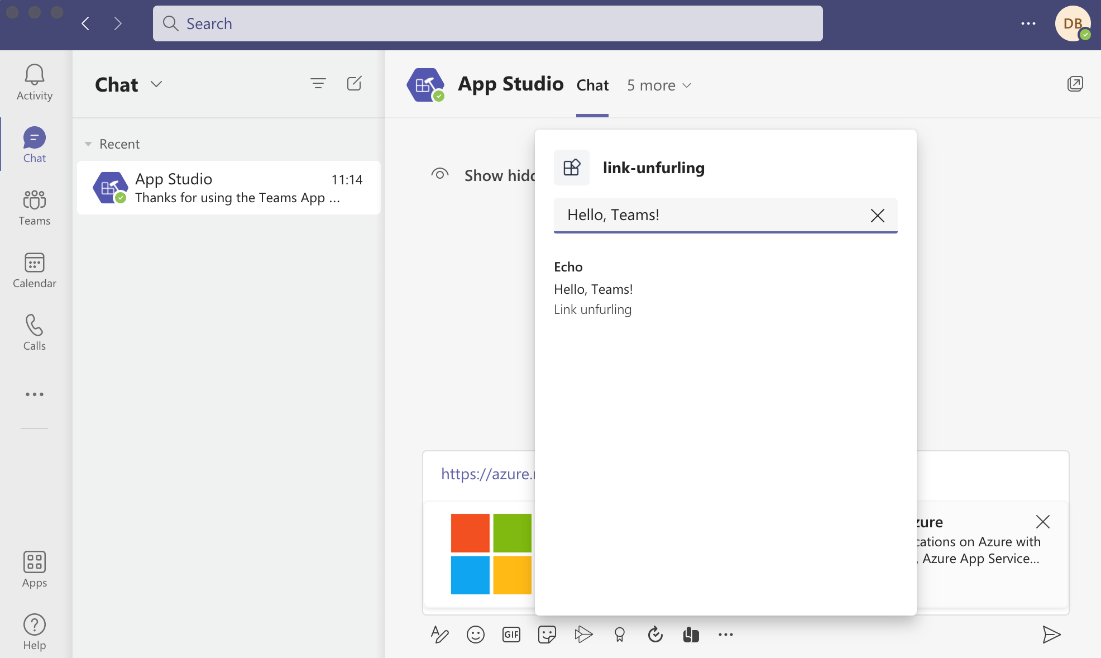Image resolution: width=1101 pixels, height=658 pixels.
Task: Open the Teams section
Action: click(x=34, y=207)
